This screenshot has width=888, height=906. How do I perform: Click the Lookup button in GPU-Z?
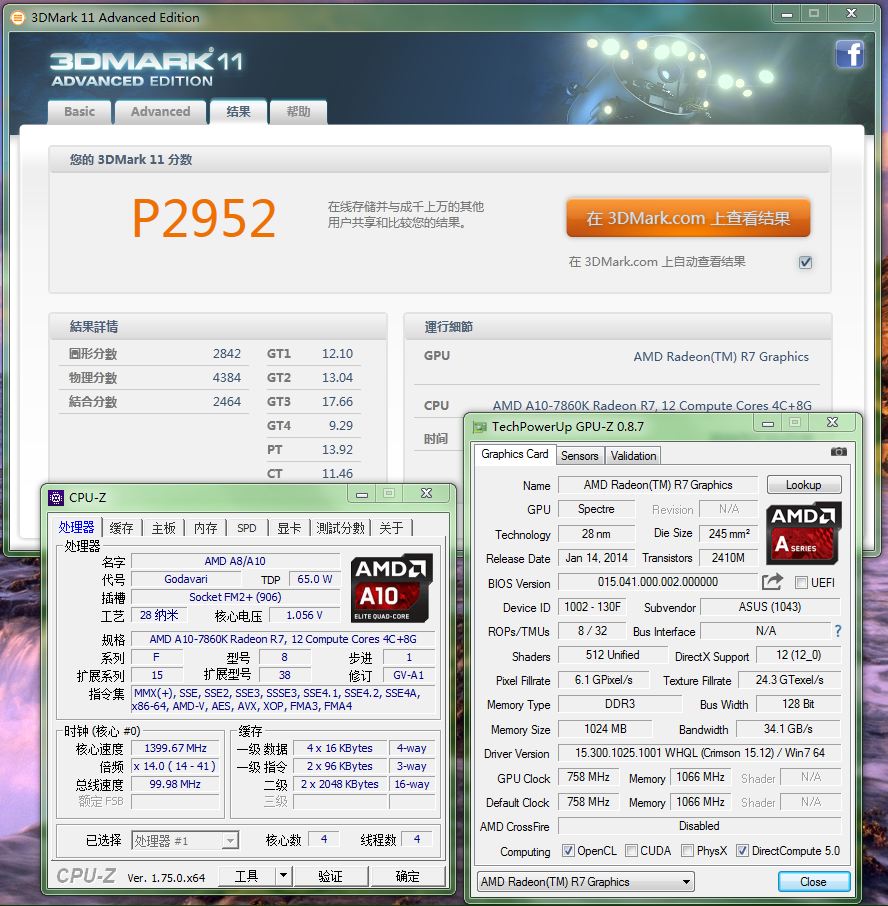point(804,485)
